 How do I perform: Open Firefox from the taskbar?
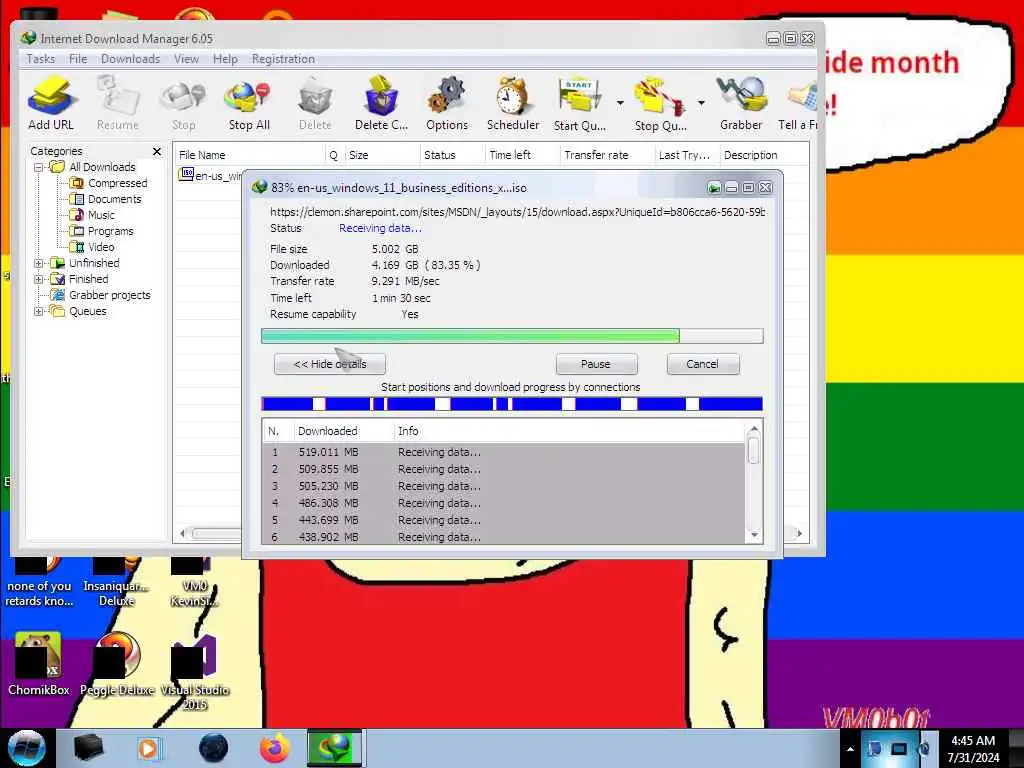click(x=275, y=748)
